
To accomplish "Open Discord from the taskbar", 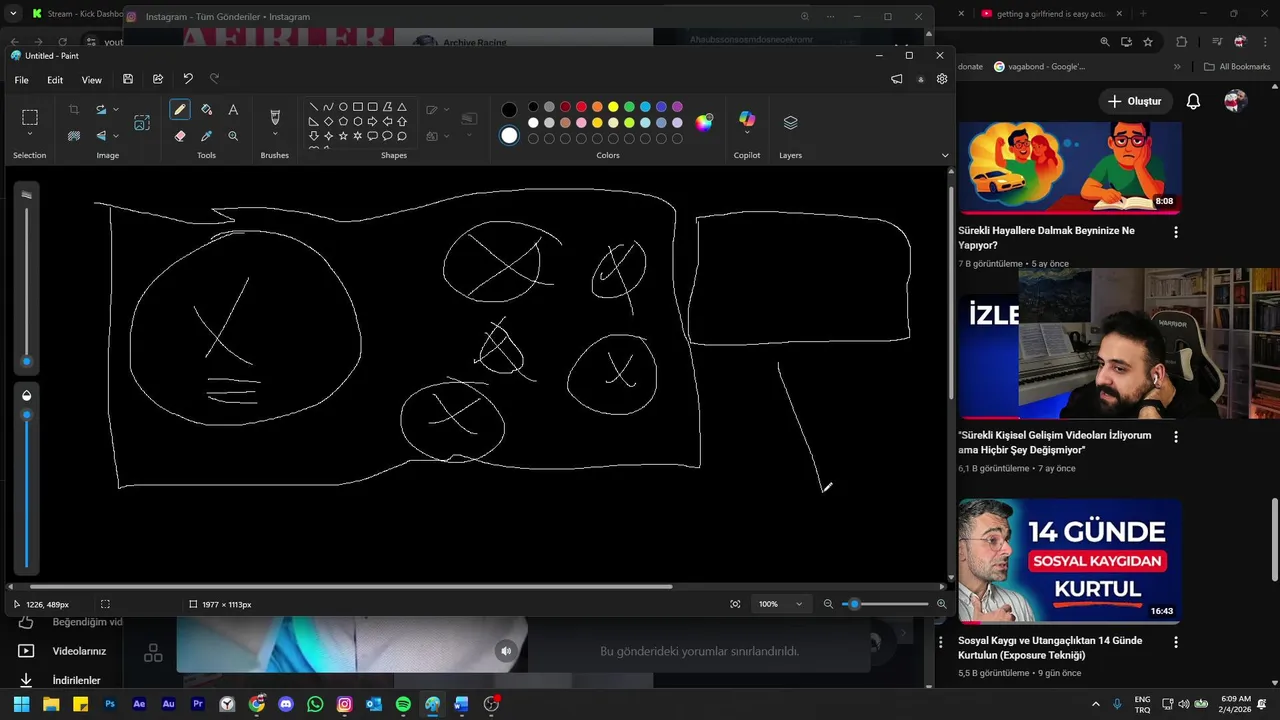I will 286,704.
